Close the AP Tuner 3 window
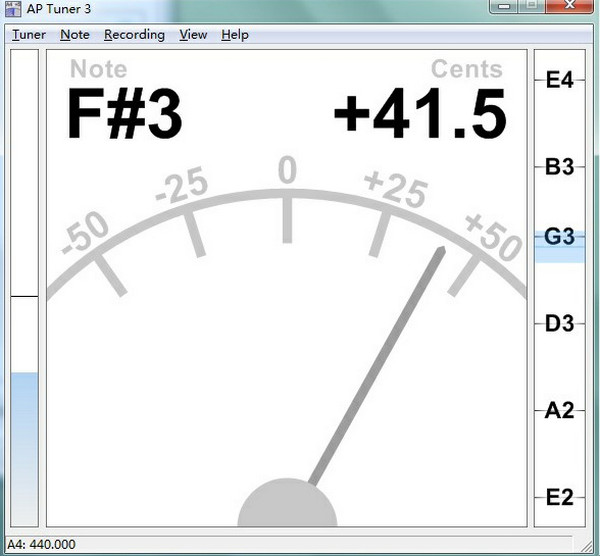The height and width of the screenshot is (556, 600). [570, 5]
